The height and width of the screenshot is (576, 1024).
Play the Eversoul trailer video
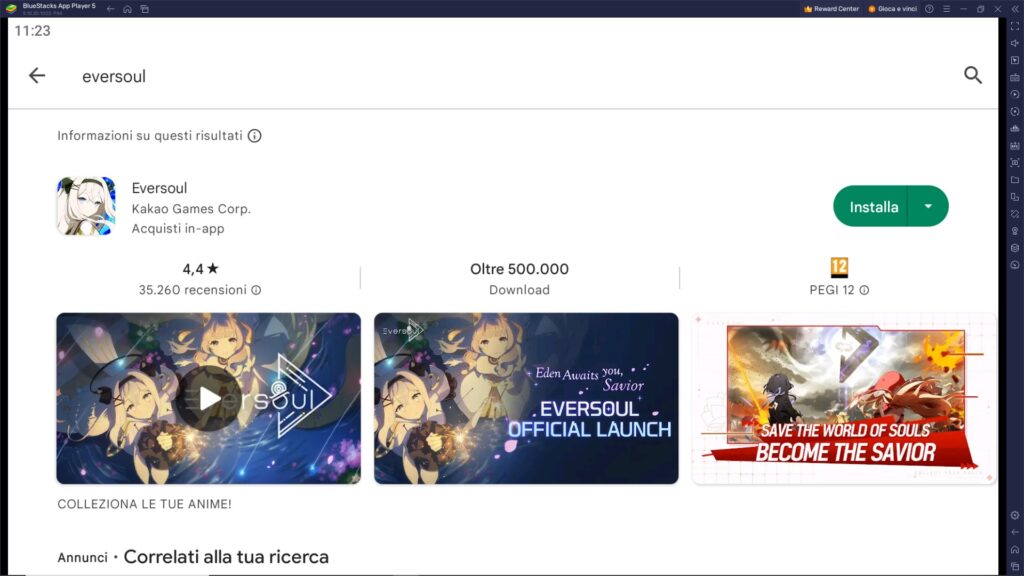tap(208, 397)
